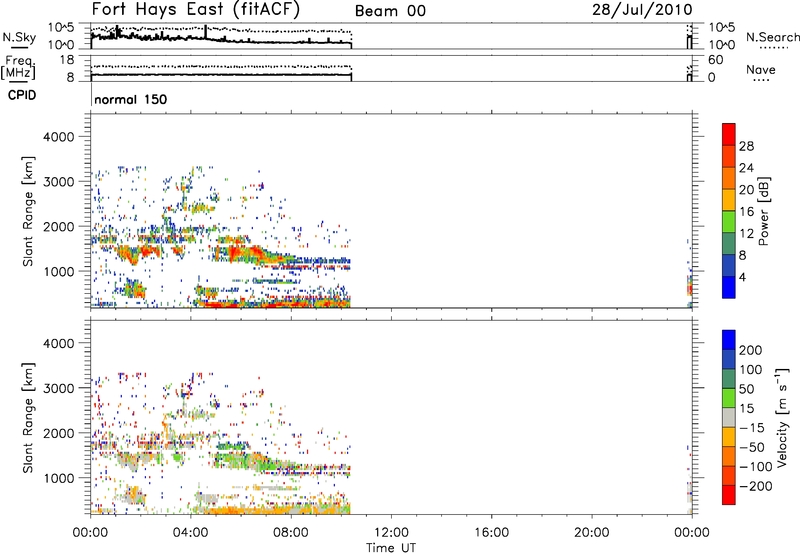Click the '24' label on Power color bar
The width and height of the screenshot is (800, 554).
pos(746,168)
